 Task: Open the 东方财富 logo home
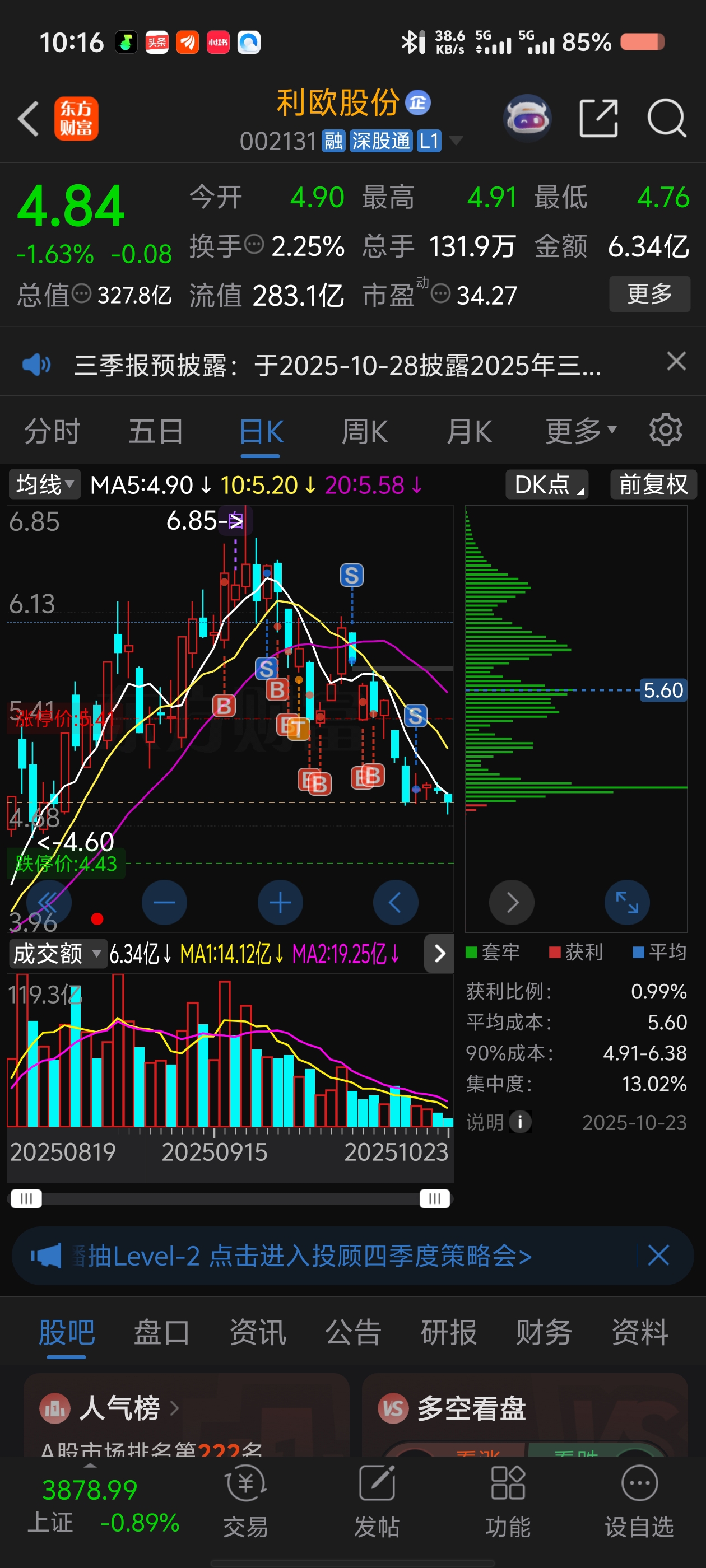point(76,119)
